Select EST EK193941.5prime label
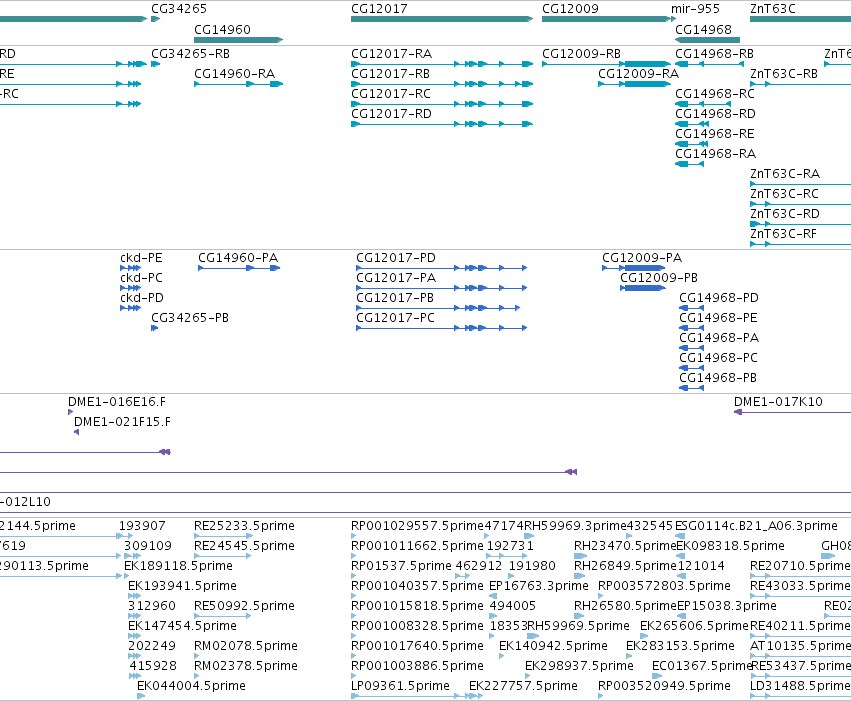 pyautogui.click(x=182, y=586)
